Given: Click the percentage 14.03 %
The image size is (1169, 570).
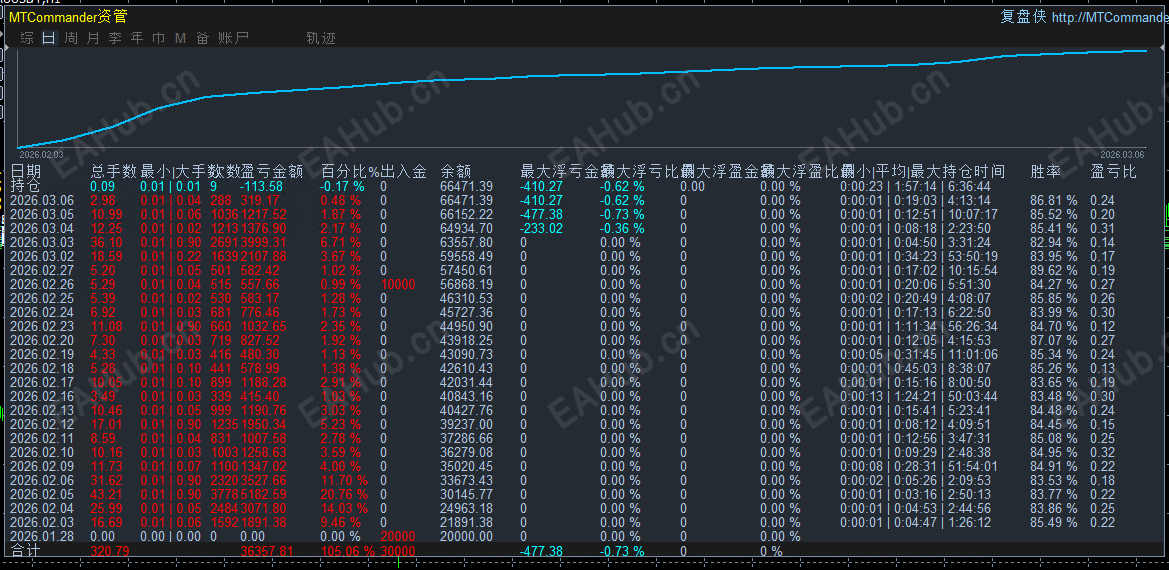Looking at the screenshot, I should tap(344, 508).
